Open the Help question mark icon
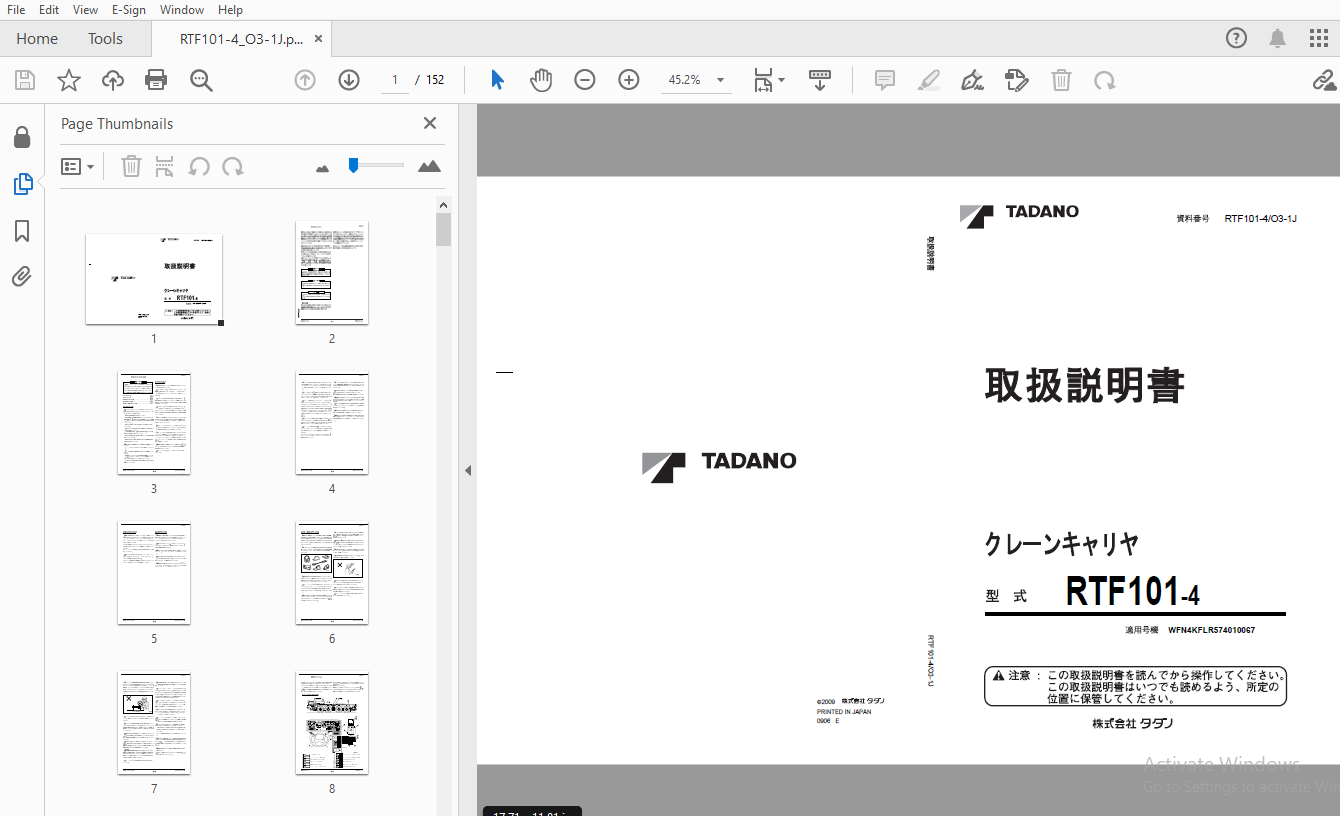The height and width of the screenshot is (816, 1340). [1237, 39]
